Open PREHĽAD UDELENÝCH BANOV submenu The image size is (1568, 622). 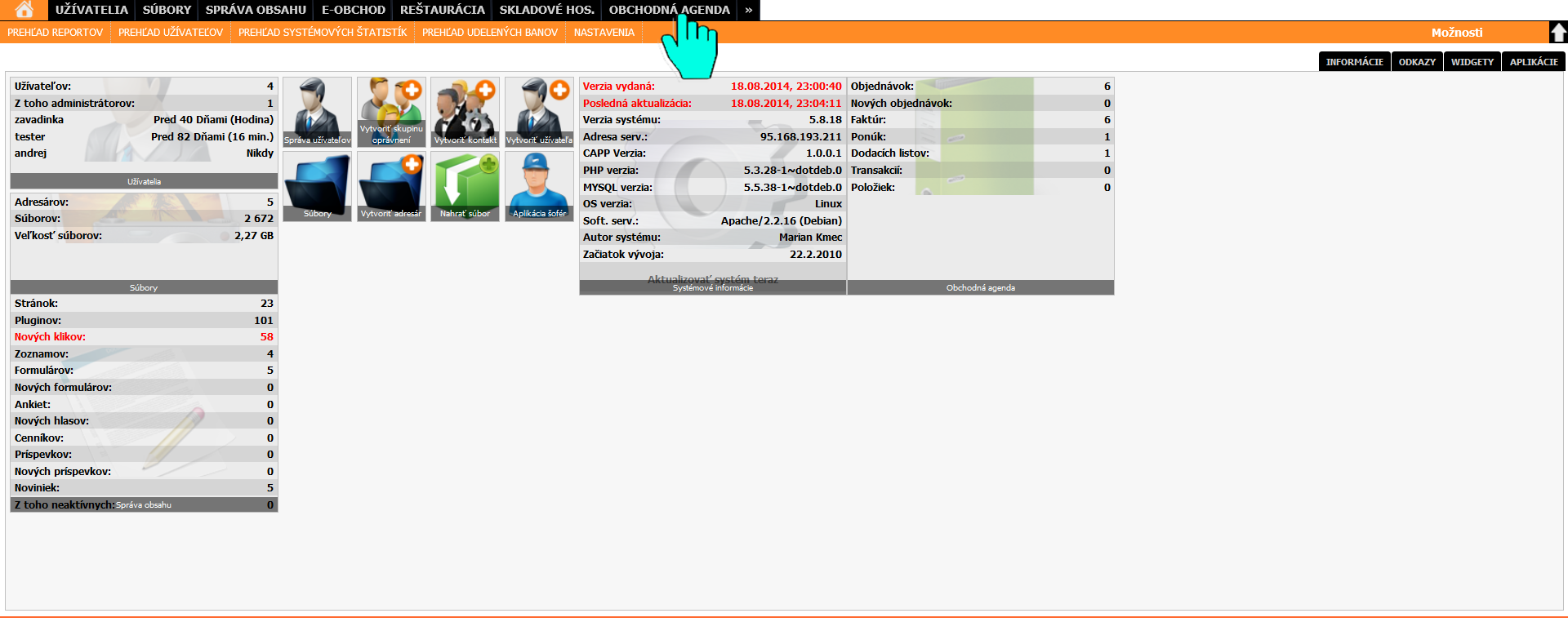tap(490, 33)
